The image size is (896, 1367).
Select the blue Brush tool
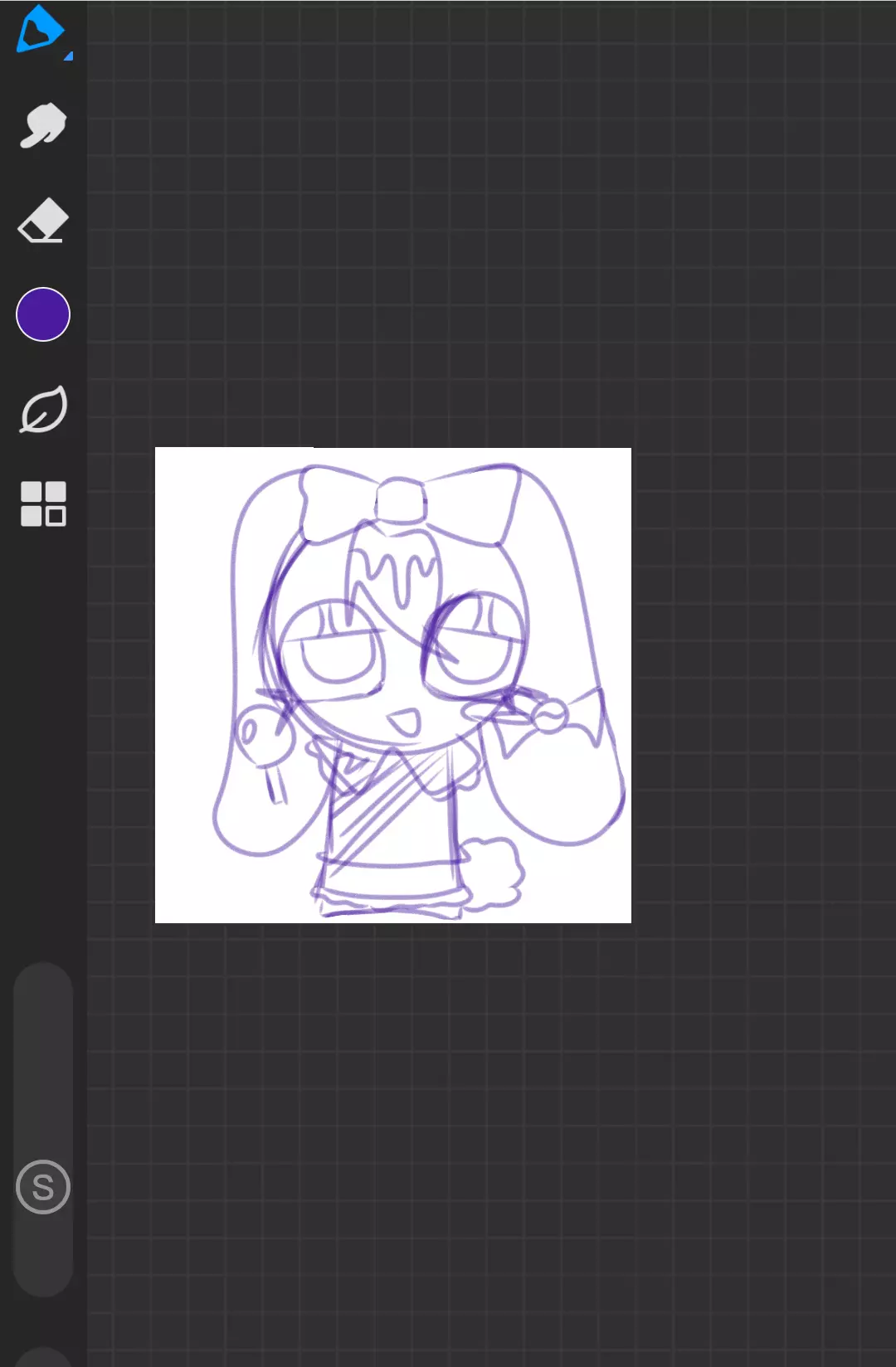39,30
